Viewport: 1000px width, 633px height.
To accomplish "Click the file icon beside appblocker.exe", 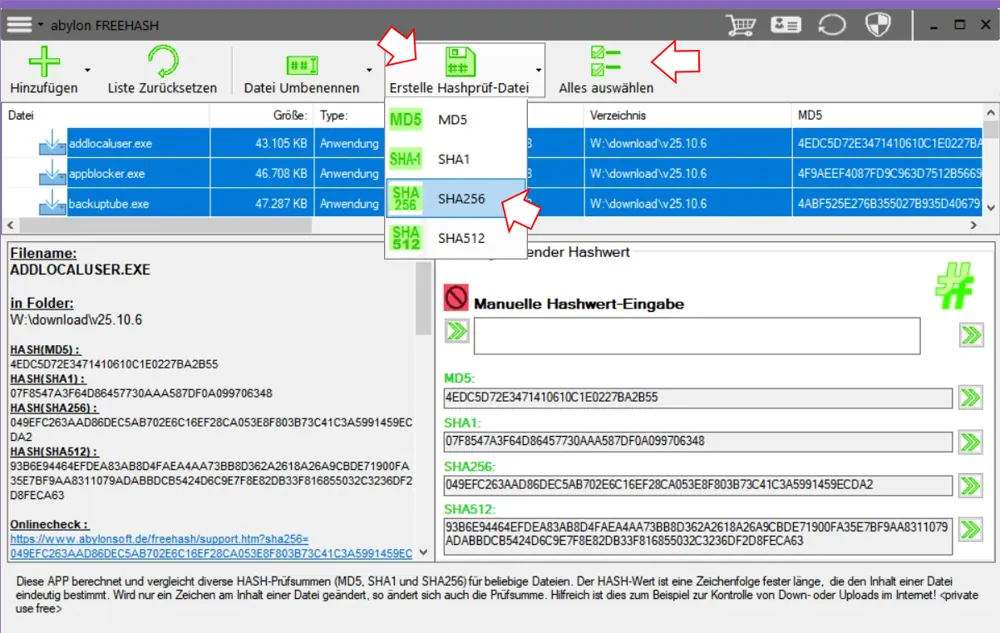I will pyautogui.click(x=52, y=173).
